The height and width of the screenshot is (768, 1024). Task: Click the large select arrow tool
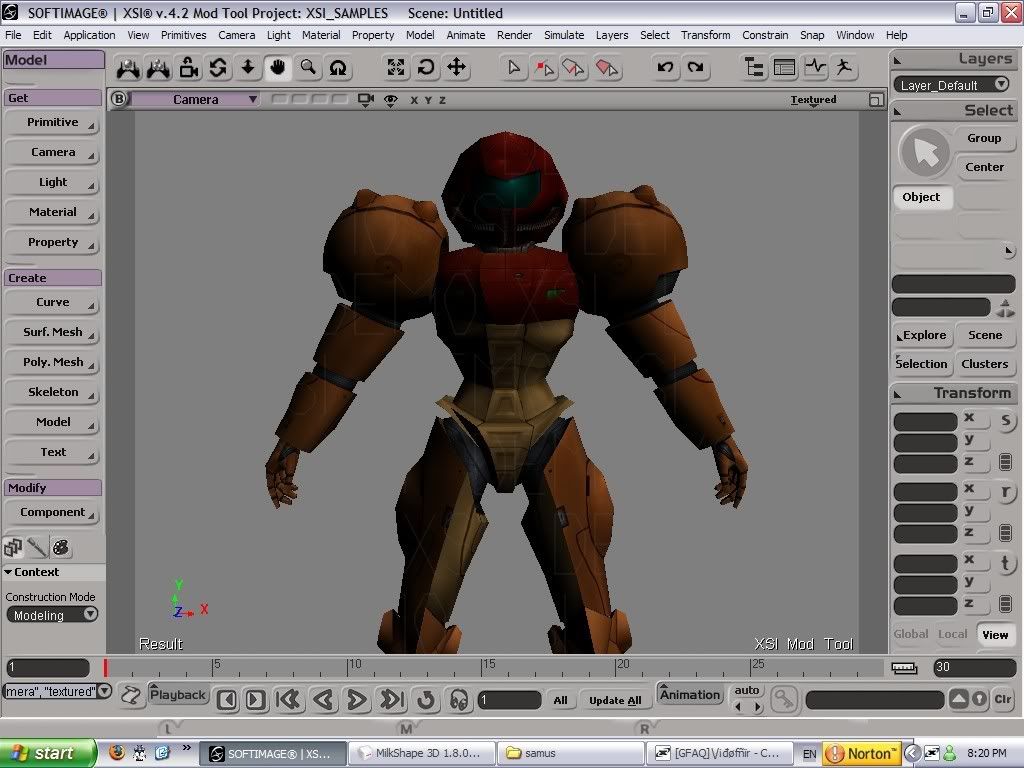[925, 152]
